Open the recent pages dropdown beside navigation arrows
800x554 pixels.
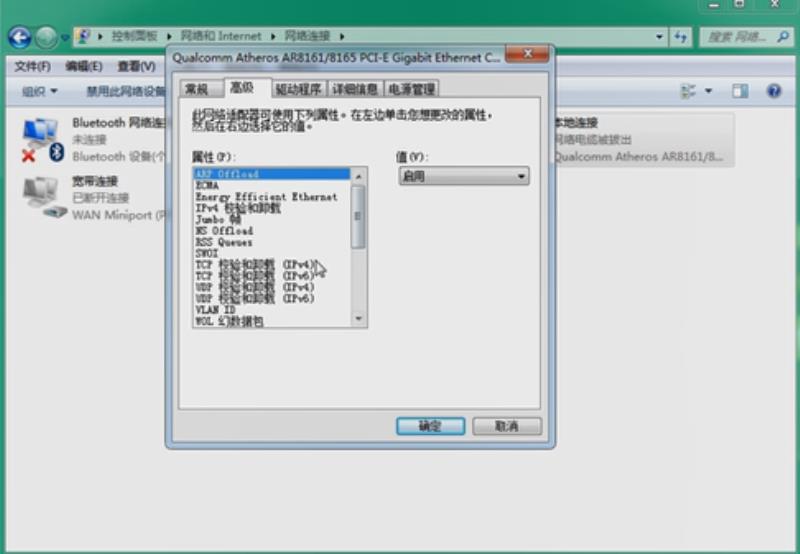[x=65, y=37]
